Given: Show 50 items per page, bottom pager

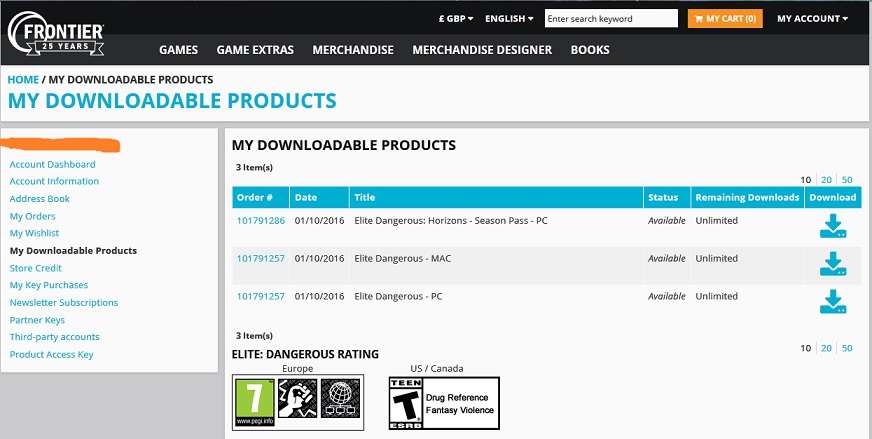Looking at the screenshot, I should tap(847, 348).
